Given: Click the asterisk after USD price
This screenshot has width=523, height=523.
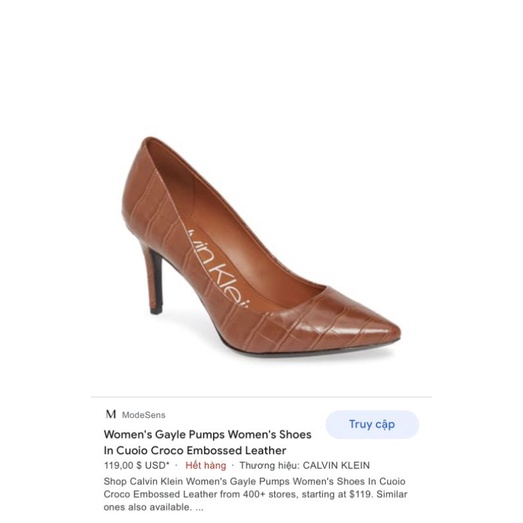Looking at the screenshot, I should (168, 463).
